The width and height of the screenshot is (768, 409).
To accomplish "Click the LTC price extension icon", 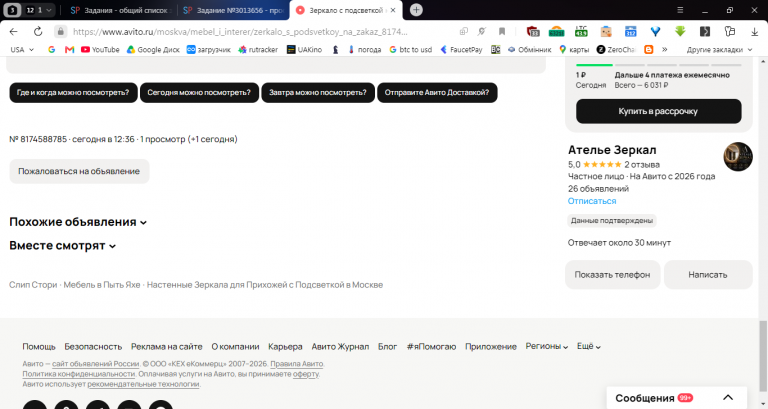I will tap(581, 31).
